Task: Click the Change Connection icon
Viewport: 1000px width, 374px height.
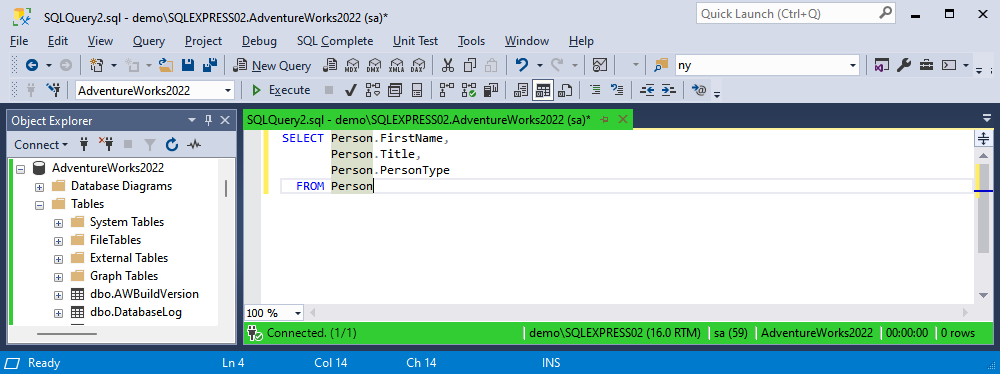Action: 55,90
